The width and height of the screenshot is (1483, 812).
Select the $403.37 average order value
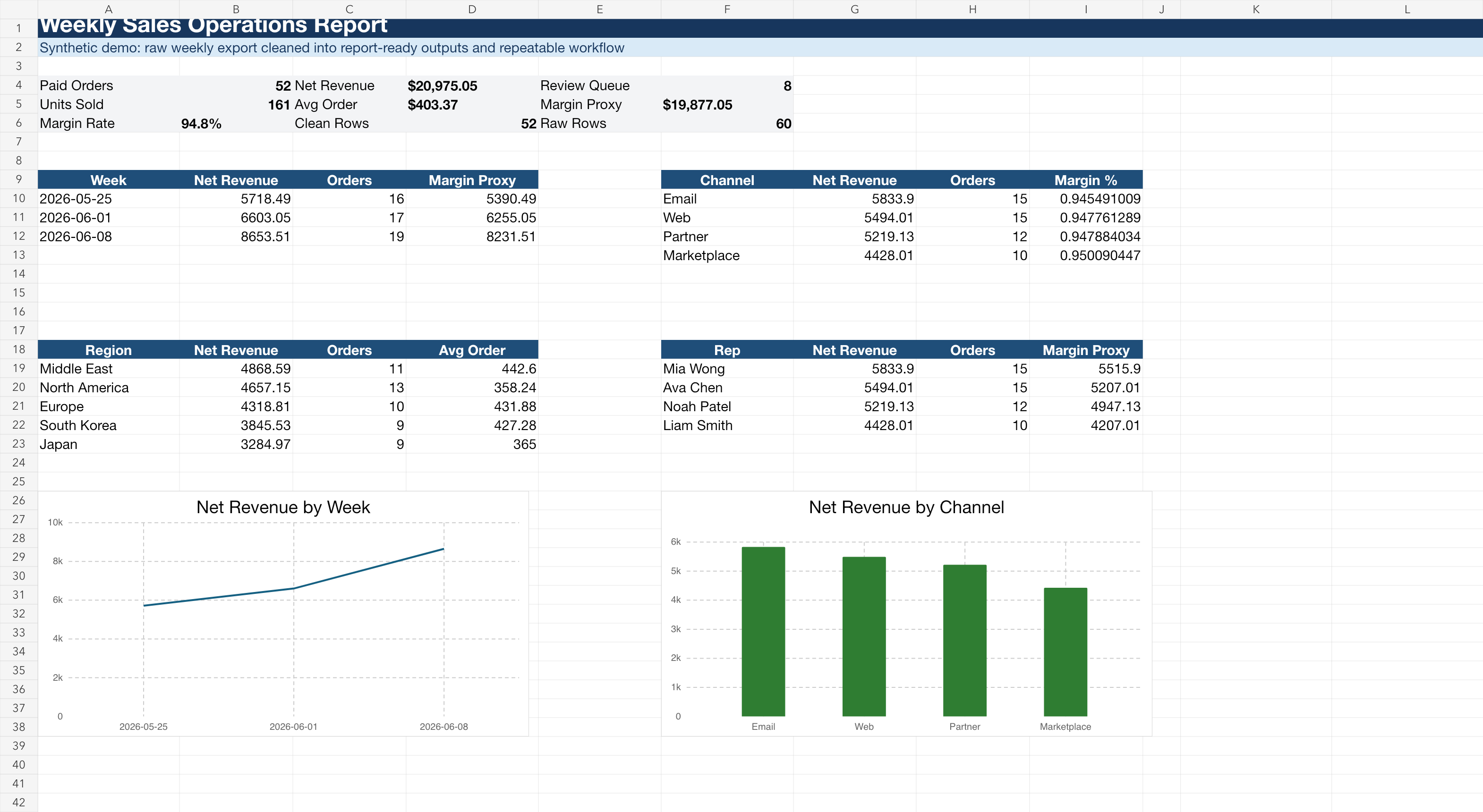pos(472,104)
